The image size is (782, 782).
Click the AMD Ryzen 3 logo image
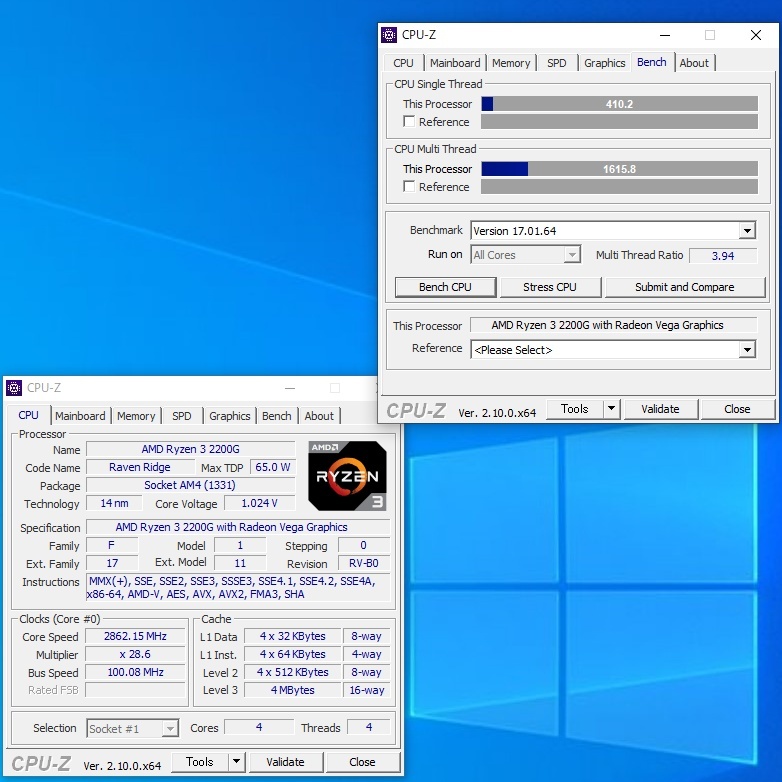(347, 476)
